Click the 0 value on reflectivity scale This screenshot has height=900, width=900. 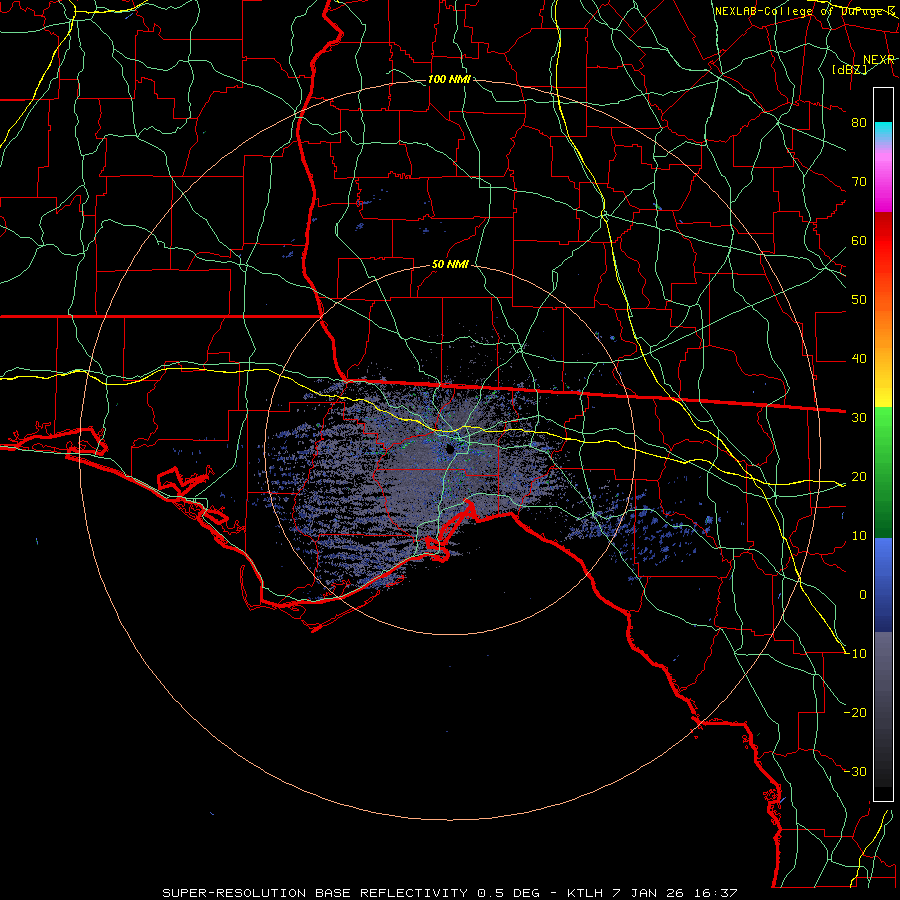863,595
